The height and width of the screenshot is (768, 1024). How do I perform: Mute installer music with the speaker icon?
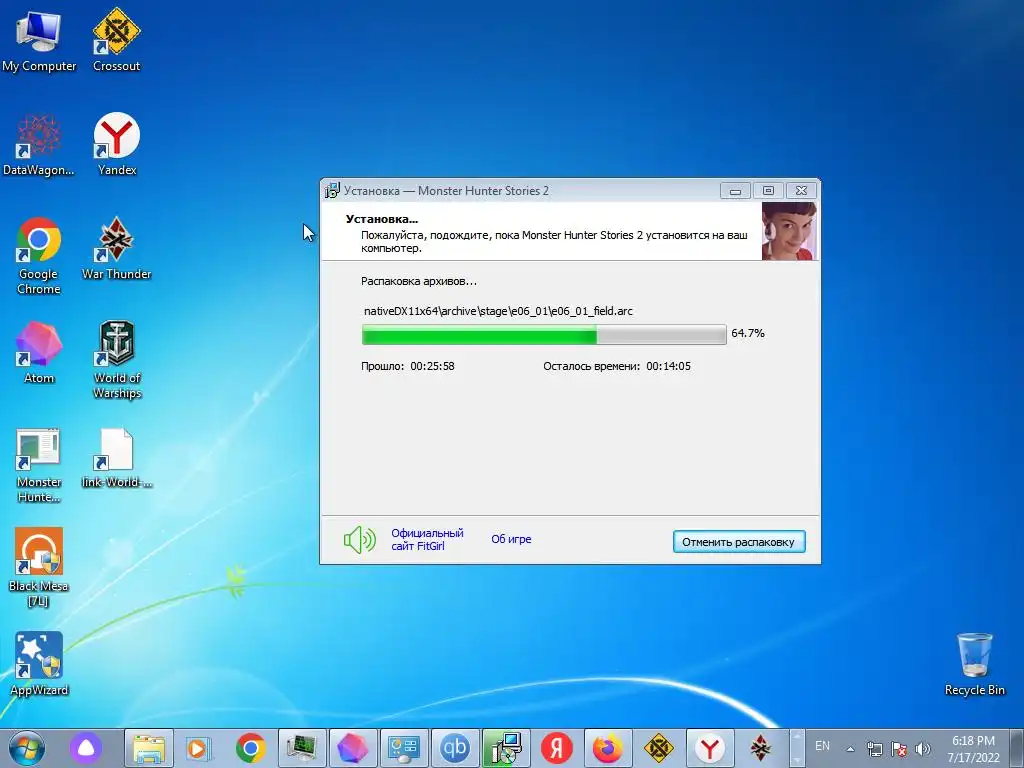(x=359, y=540)
